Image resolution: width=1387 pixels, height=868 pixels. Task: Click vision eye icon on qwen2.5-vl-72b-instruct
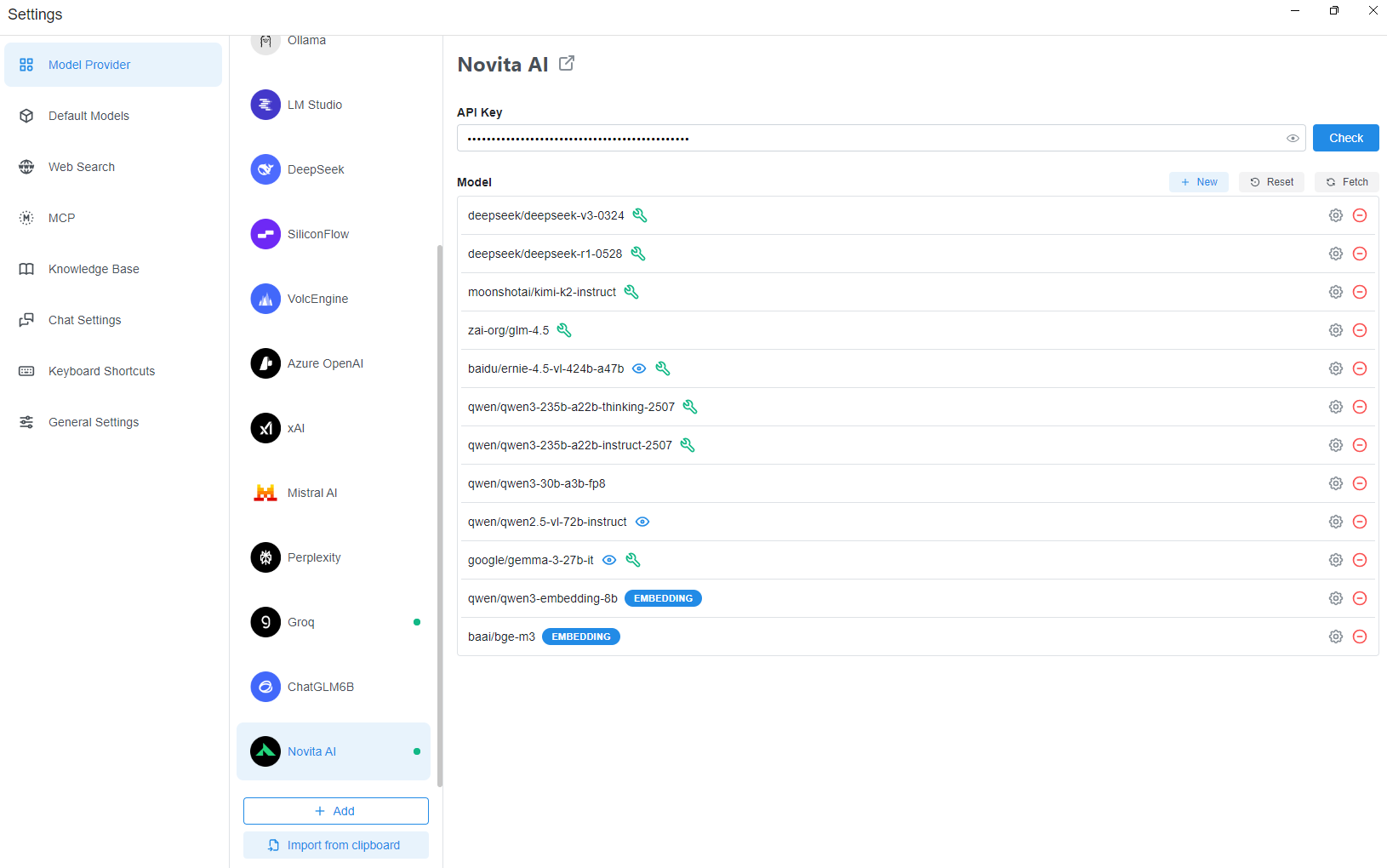642,522
